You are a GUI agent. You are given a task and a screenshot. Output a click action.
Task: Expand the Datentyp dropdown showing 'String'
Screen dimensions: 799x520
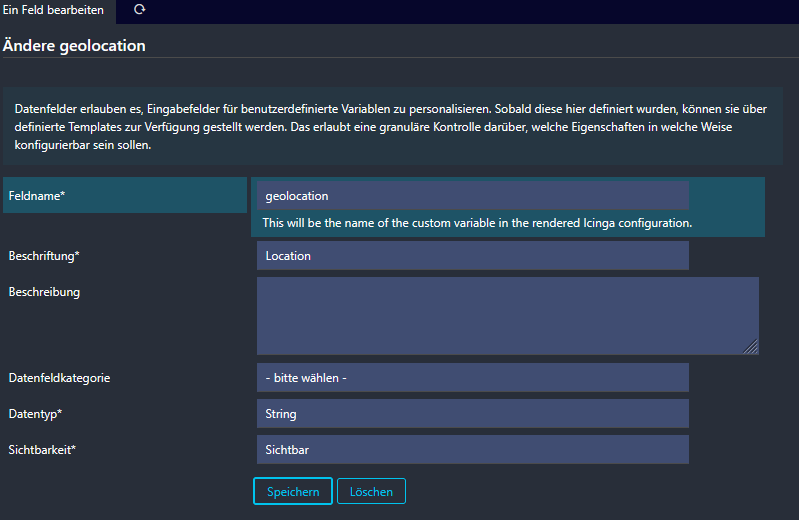[472, 414]
